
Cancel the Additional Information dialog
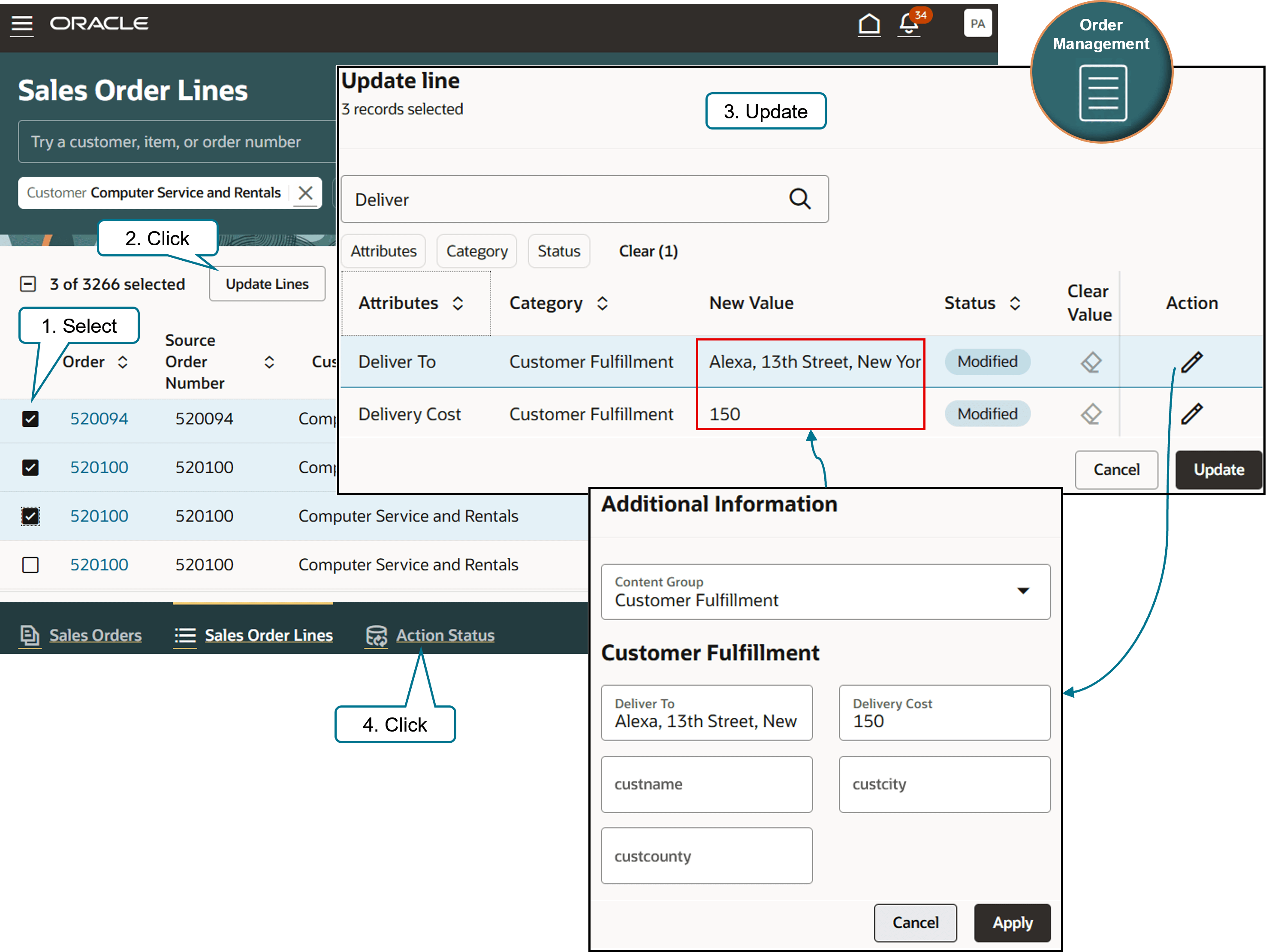(x=915, y=923)
